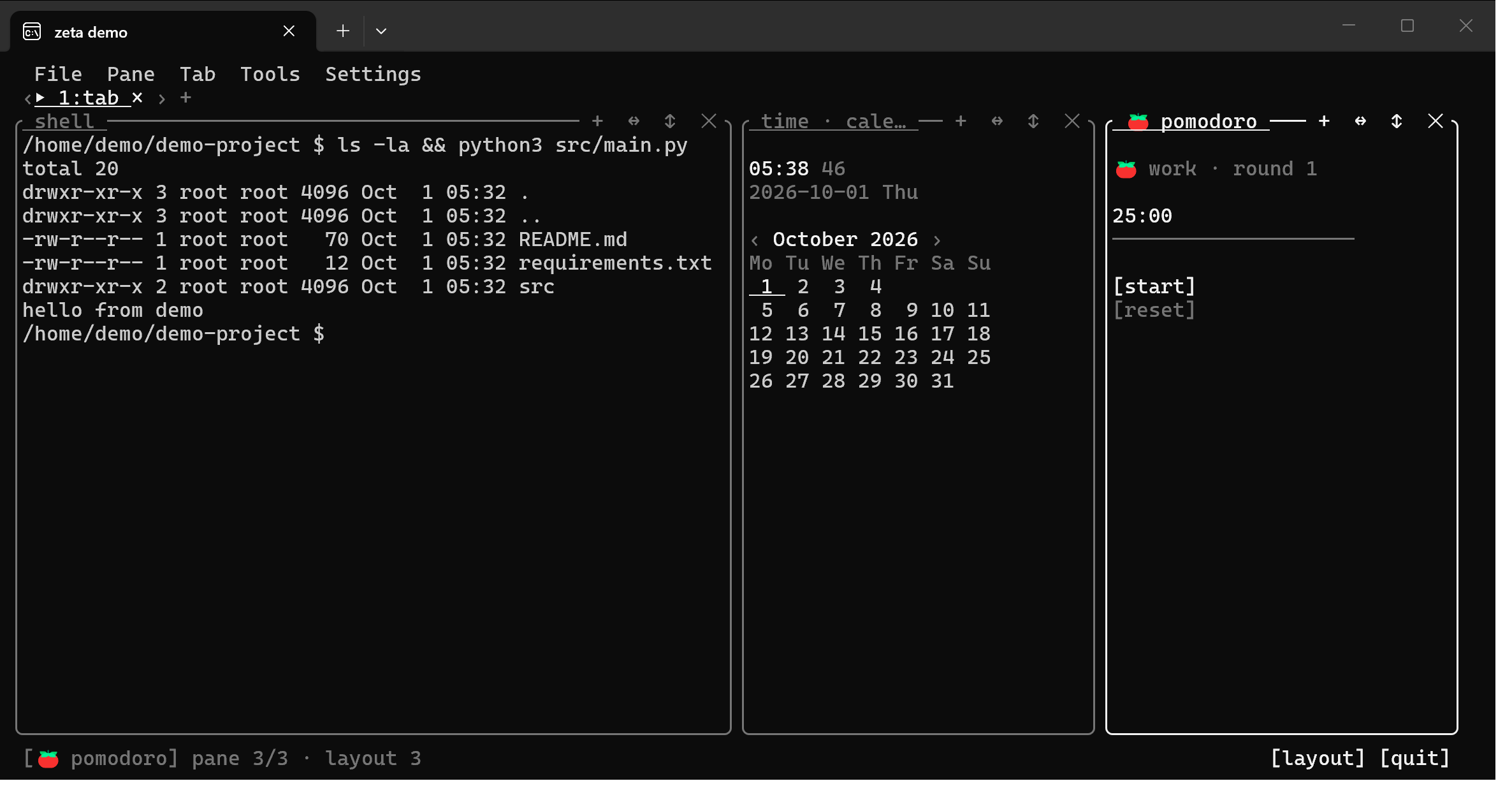
Task: Click the pomodoro status bar entry
Action: pyautogui.click(x=101, y=758)
